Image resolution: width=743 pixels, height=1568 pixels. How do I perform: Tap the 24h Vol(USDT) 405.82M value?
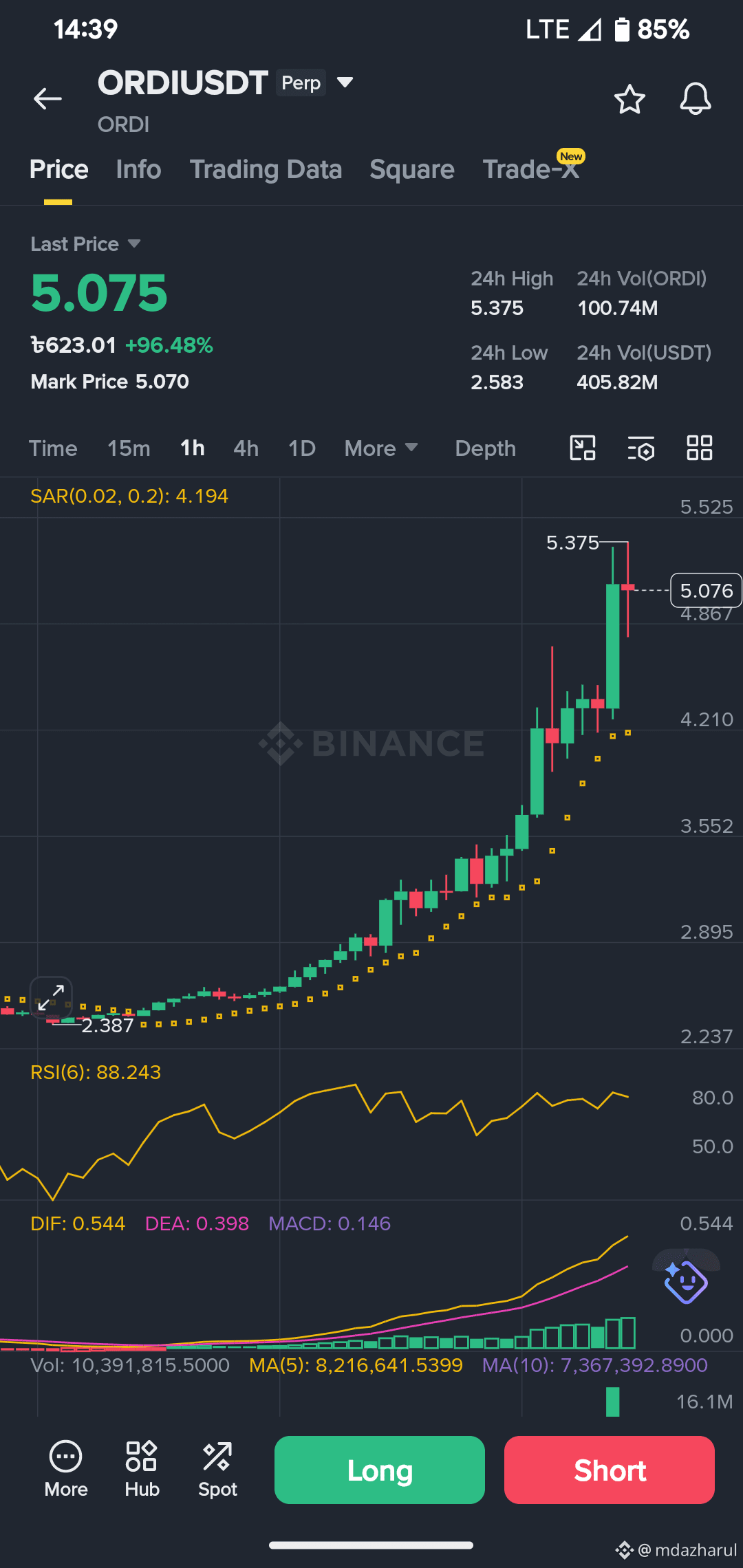(617, 382)
